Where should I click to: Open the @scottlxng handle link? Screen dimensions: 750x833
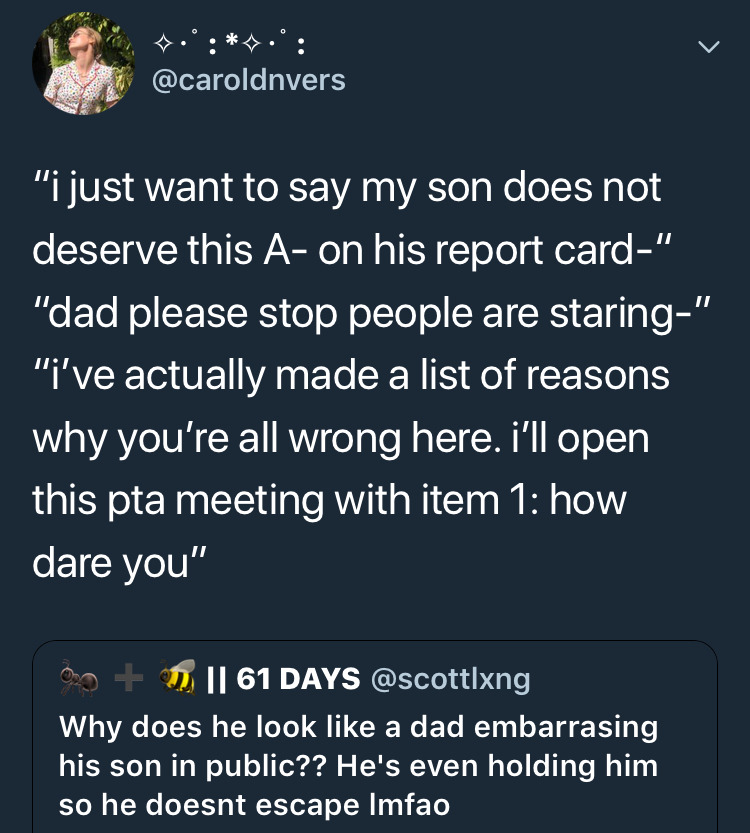pyautogui.click(x=450, y=680)
